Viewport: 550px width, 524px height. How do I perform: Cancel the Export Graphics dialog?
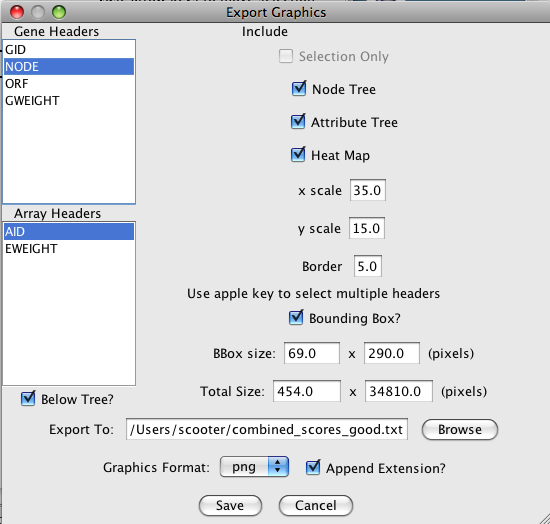point(316,505)
